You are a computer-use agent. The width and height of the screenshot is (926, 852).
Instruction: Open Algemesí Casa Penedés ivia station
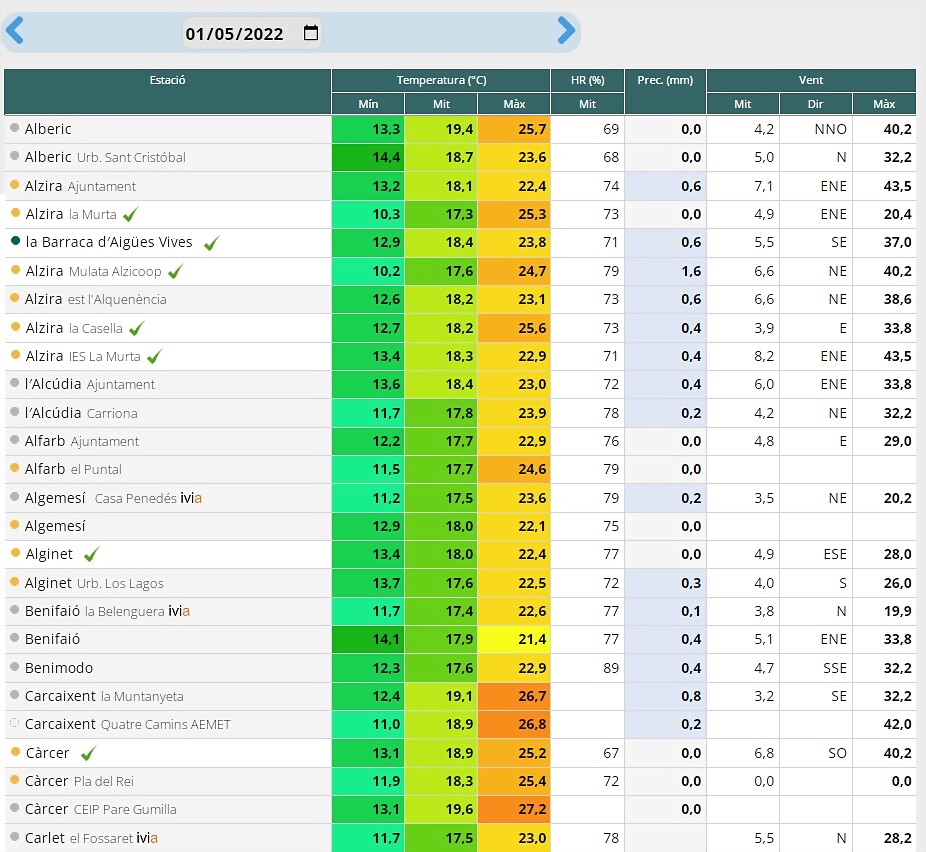(113, 498)
